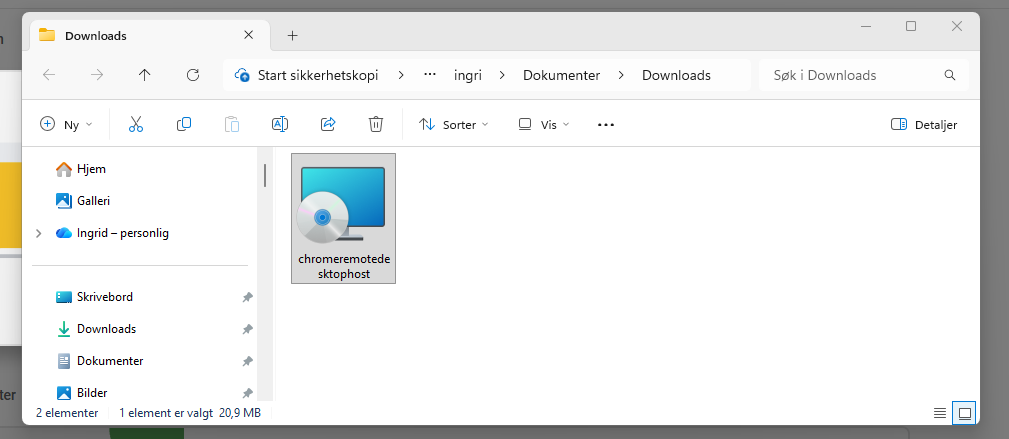Unpin Skrivebord via its pin icon

click(247, 297)
